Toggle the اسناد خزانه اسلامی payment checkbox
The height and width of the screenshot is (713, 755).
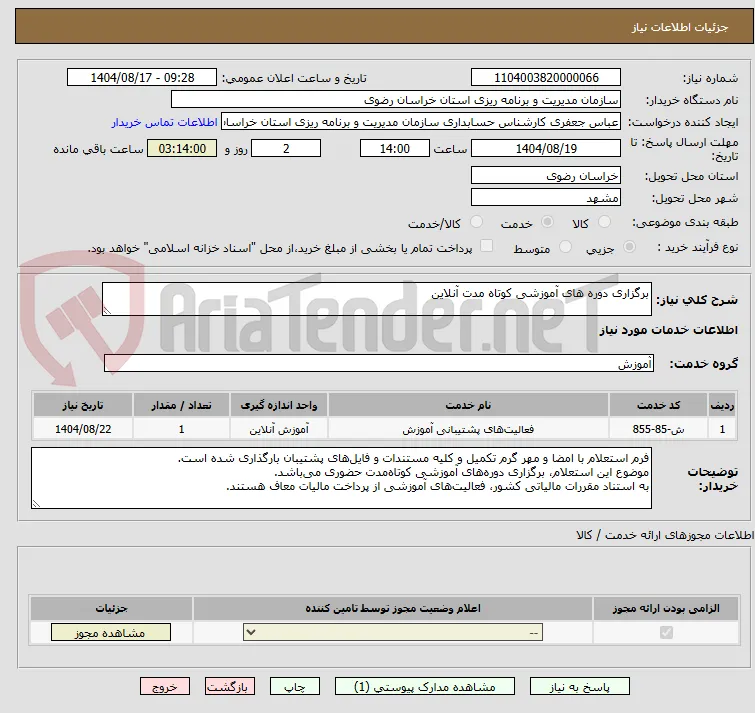(x=487, y=246)
